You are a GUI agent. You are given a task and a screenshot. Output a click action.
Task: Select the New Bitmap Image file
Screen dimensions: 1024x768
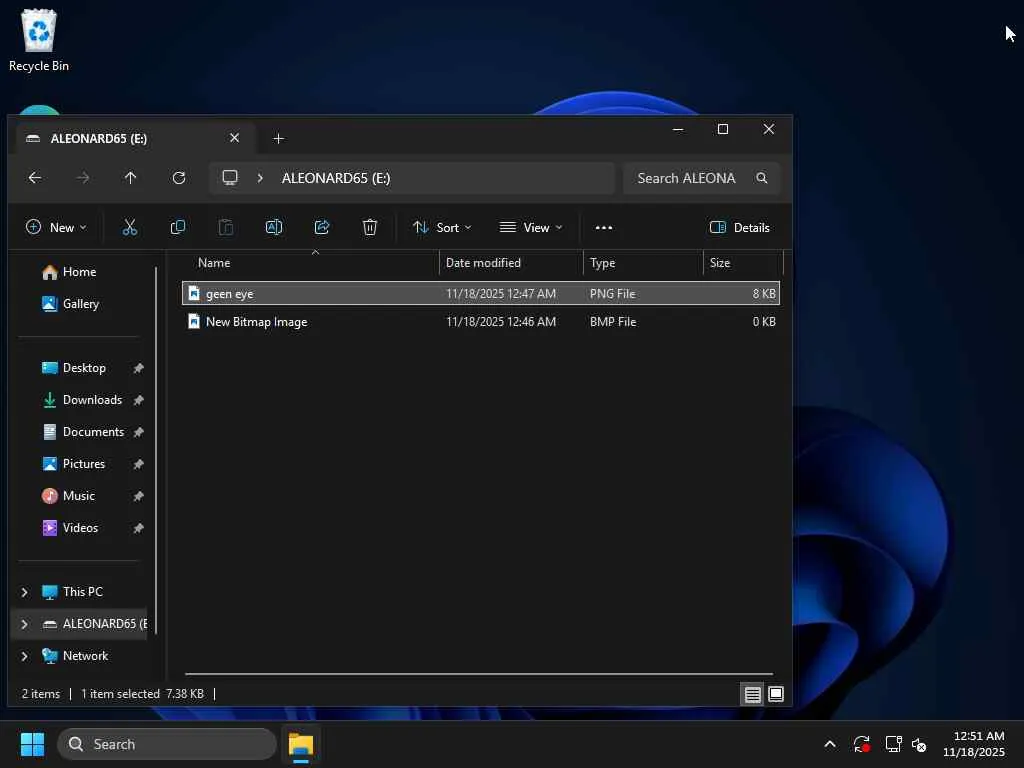click(x=256, y=322)
